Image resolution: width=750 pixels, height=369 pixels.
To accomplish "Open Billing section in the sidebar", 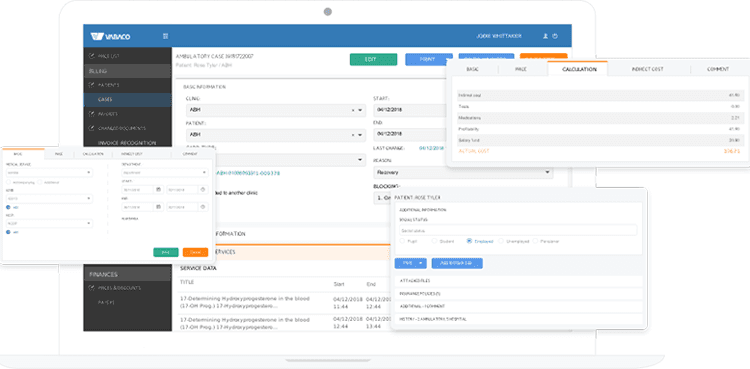I will point(127,71).
